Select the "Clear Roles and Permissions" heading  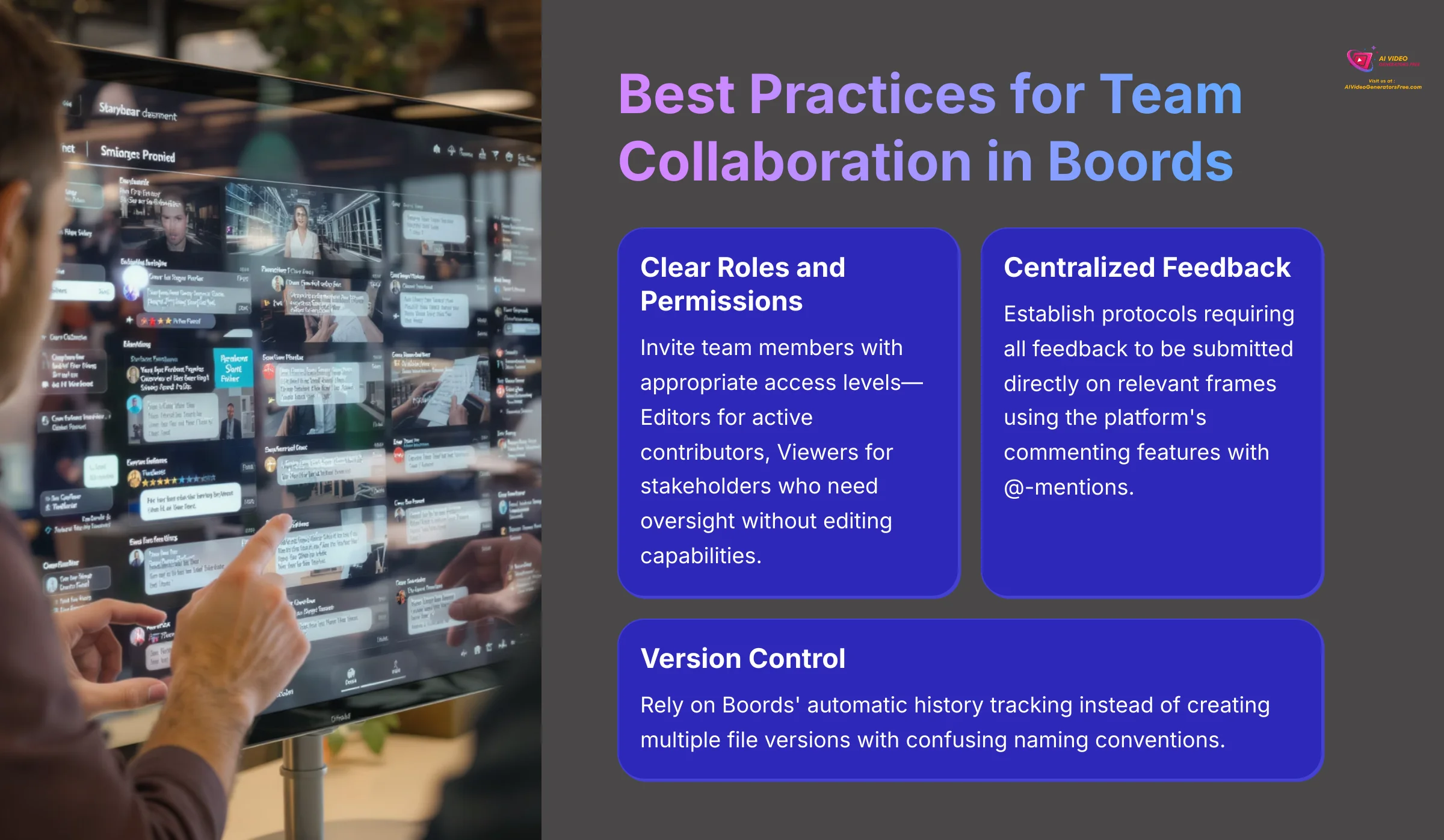[742, 284]
